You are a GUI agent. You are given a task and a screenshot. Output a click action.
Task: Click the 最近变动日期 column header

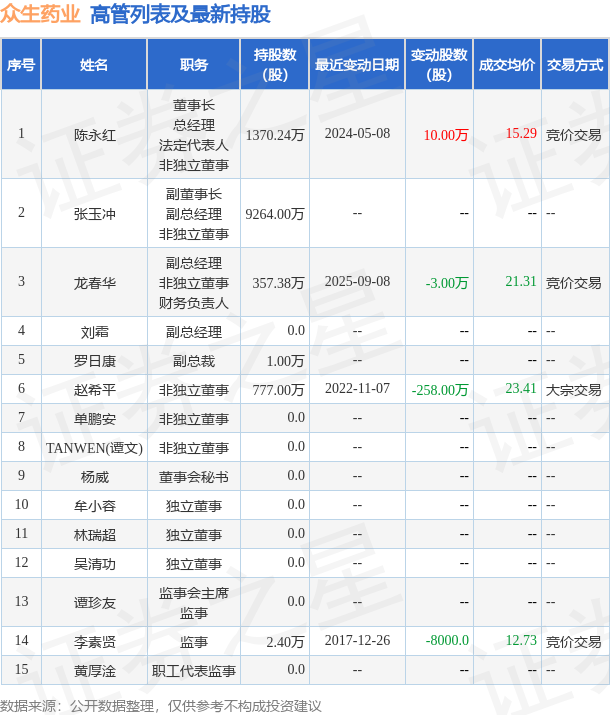pos(357,64)
